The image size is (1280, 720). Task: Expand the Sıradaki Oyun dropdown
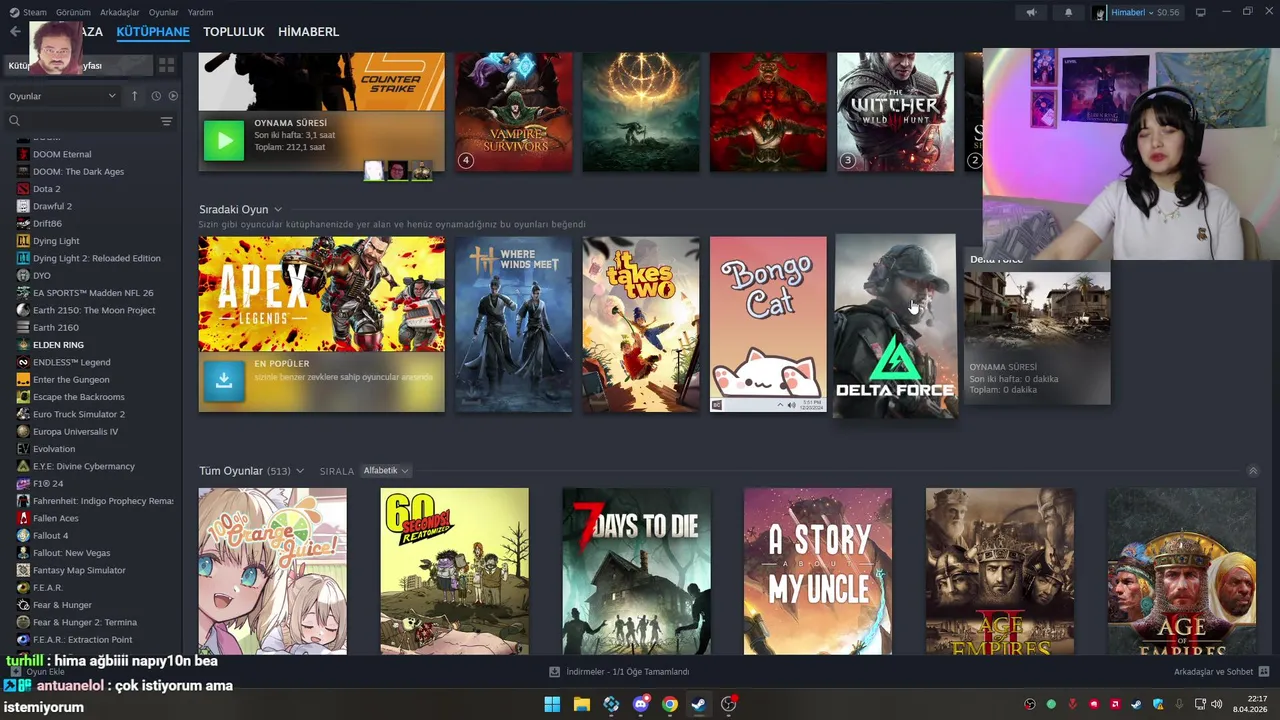pos(278,209)
